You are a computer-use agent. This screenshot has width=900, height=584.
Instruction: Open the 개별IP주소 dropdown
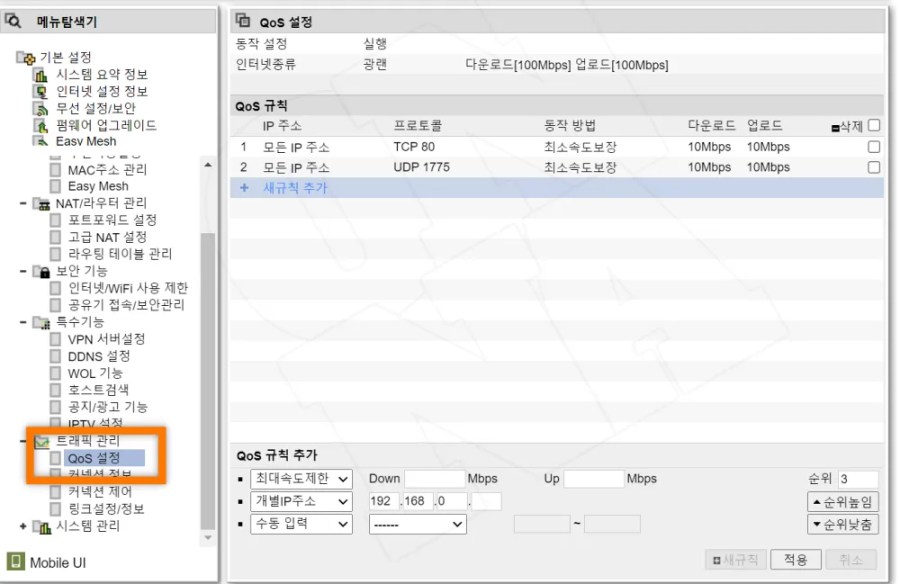pos(303,501)
